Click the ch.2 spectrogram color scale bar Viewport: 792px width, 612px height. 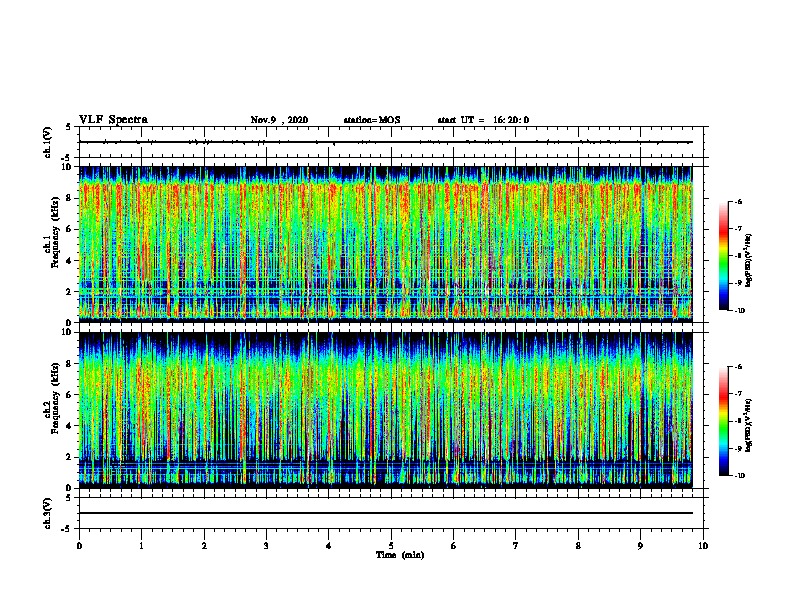point(724,421)
